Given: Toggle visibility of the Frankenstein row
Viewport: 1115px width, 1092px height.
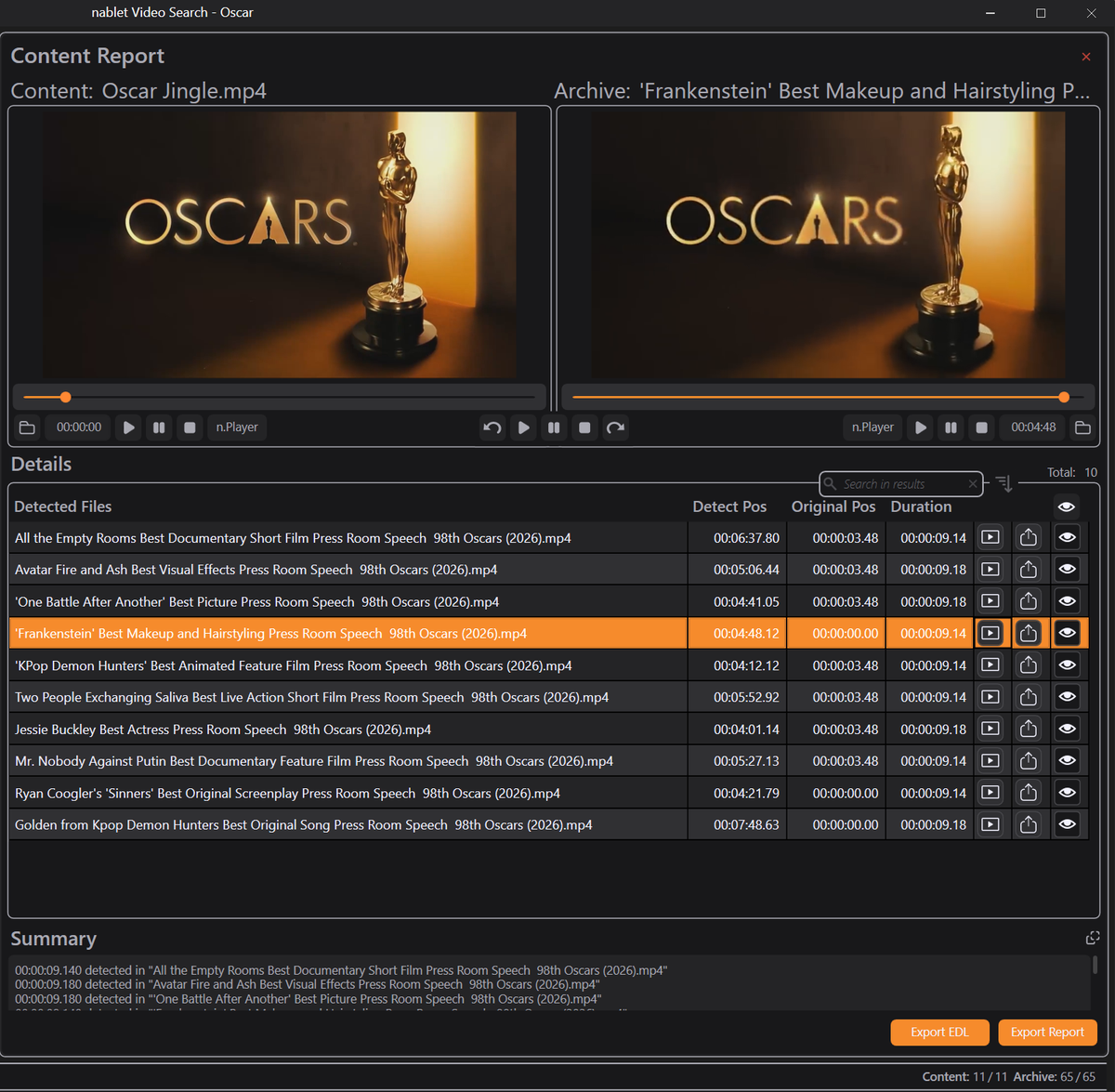Looking at the screenshot, I should [1068, 633].
